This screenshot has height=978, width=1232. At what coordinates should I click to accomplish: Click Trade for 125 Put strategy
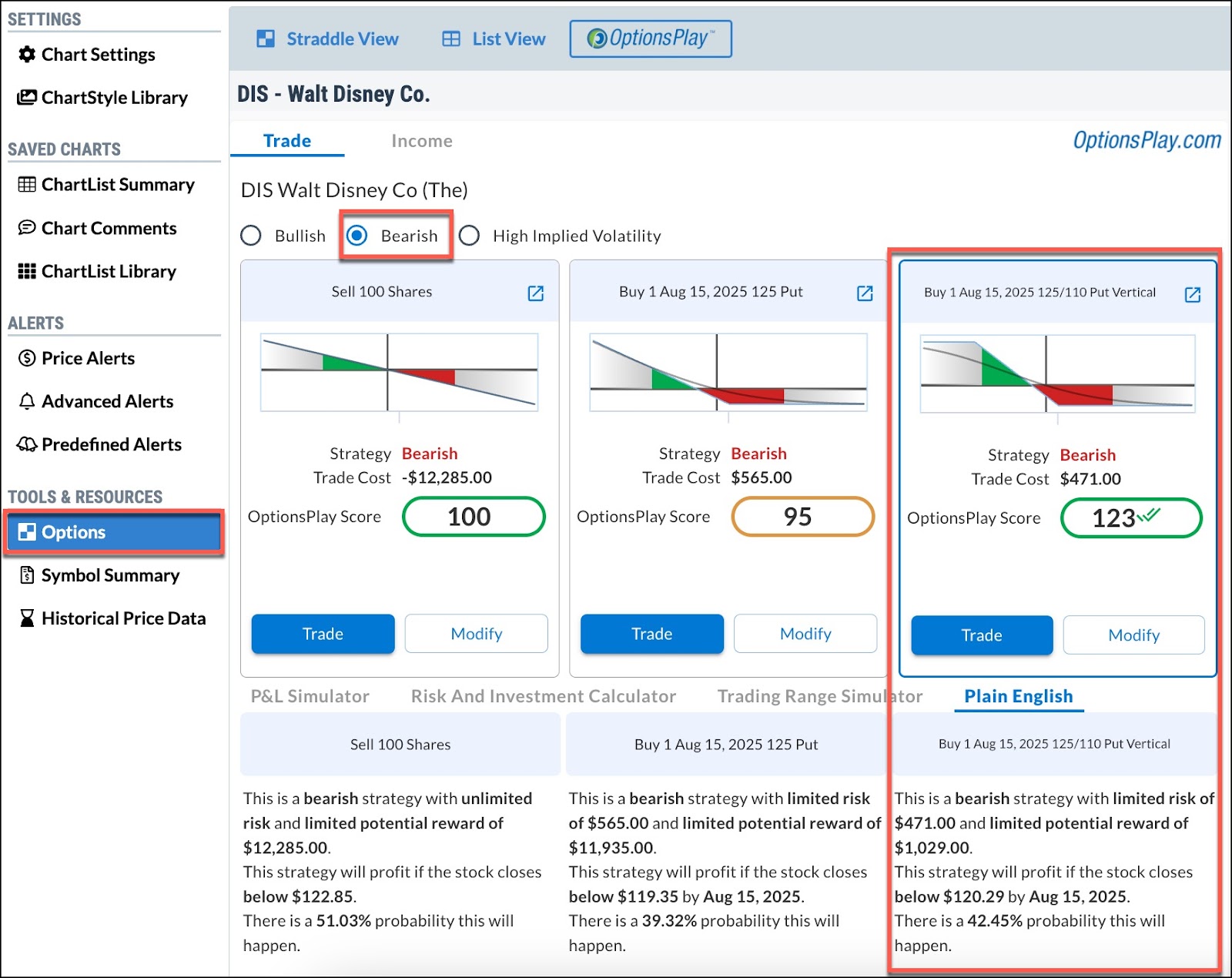(652, 634)
